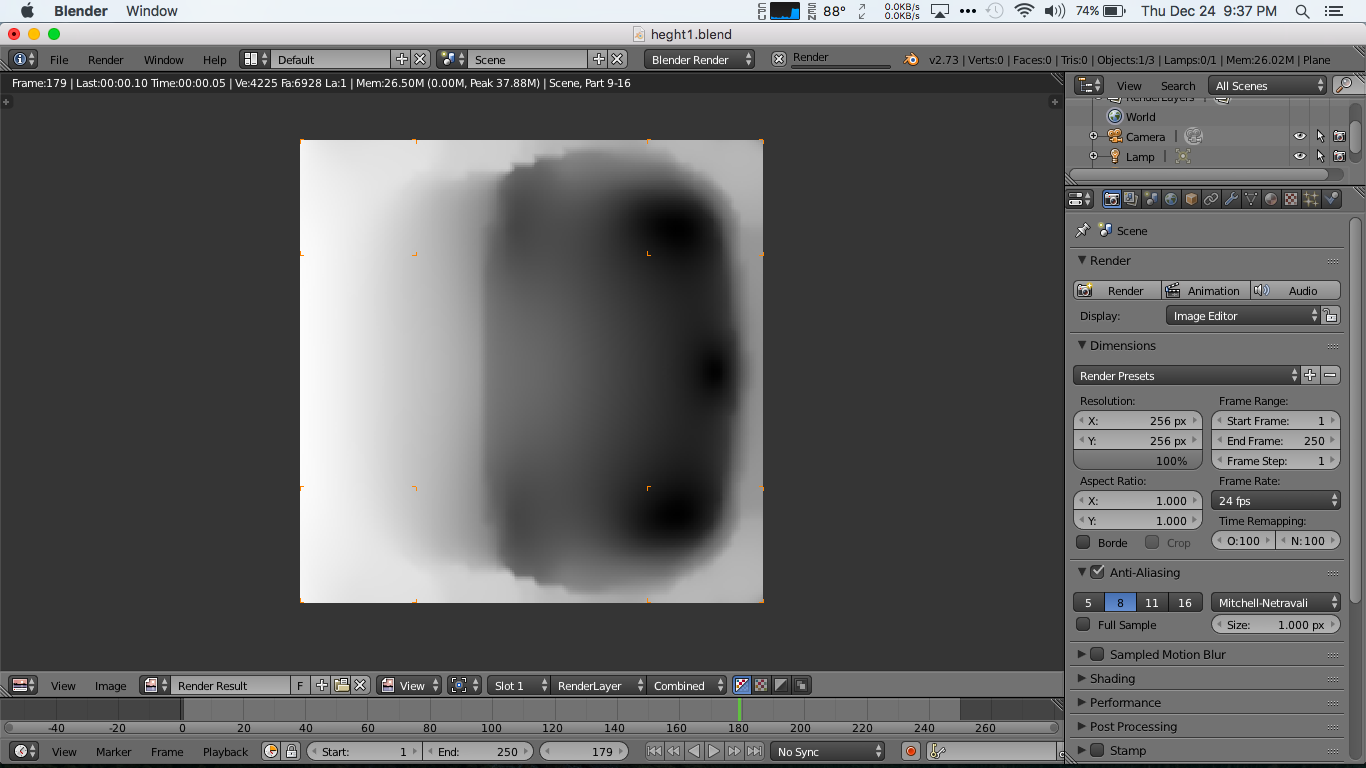Open the Marker menu in timeline
Viewport: 1366px width, 768px height.
[113, 752]
